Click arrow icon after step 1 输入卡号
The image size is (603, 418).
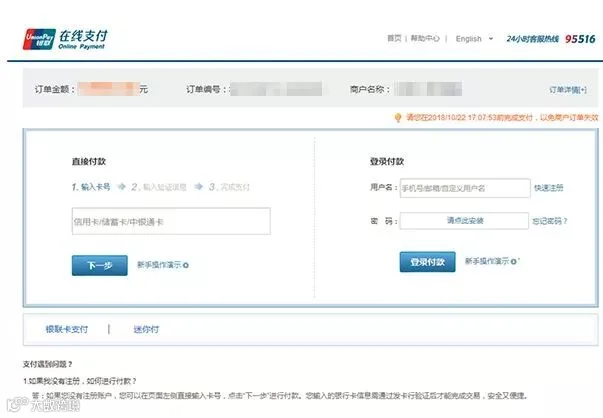122,187
